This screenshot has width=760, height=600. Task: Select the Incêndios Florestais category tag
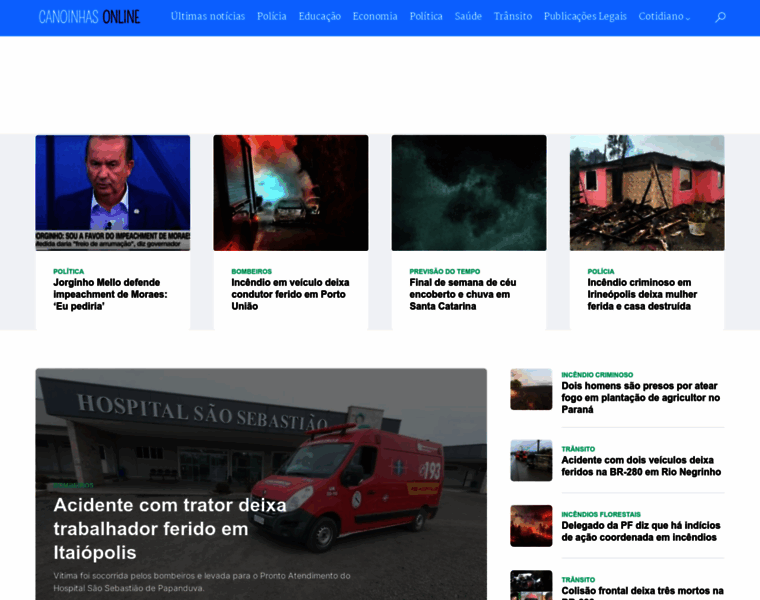601,514
